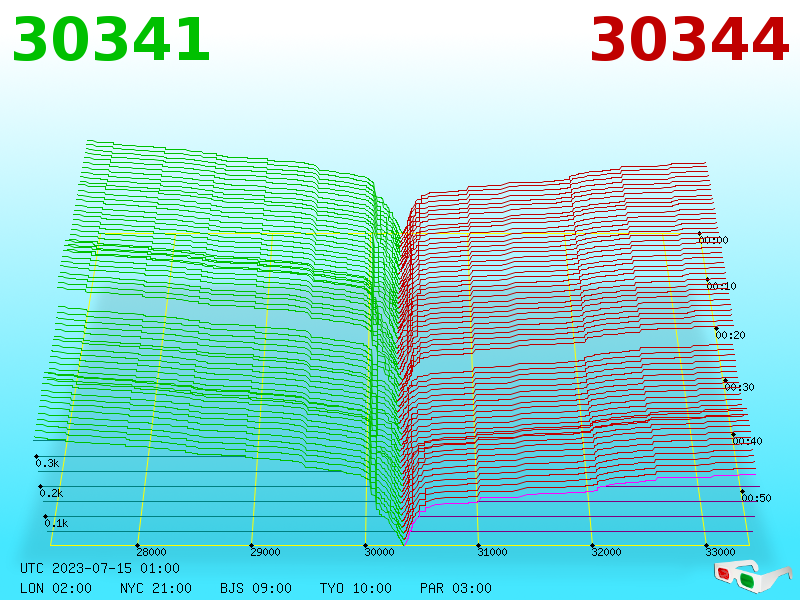Click the 00:10 time axis marker
This screenshot has height=600, width=800.
click(721, 286)
